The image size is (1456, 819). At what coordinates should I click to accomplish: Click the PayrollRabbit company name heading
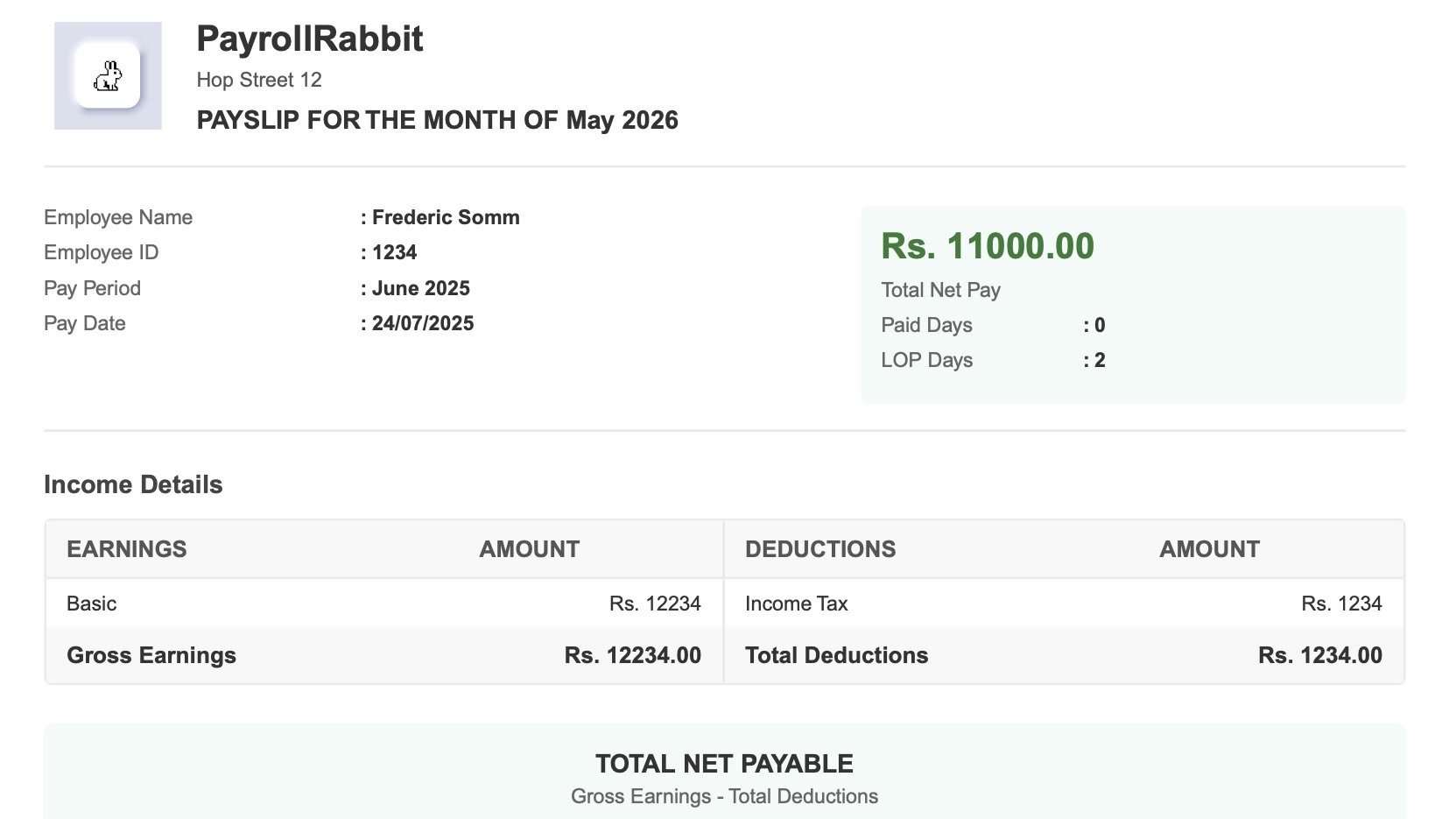(309, 39)
